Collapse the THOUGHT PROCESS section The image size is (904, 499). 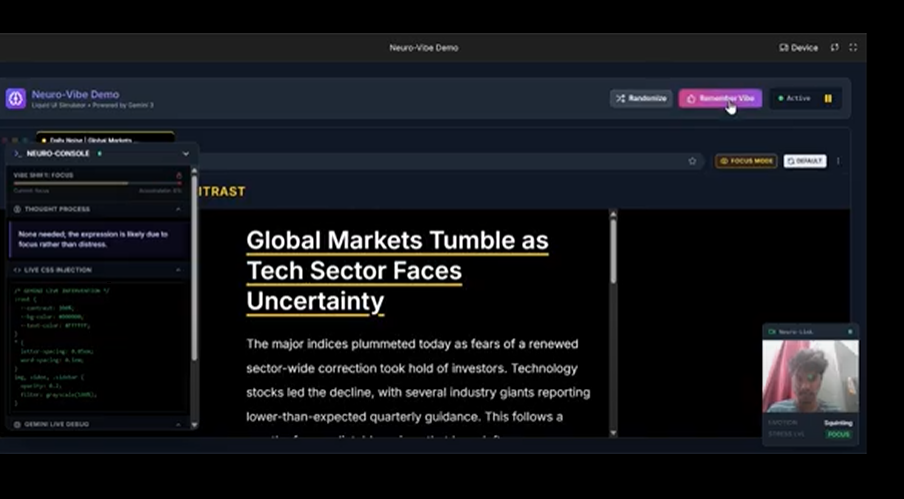click(178, 209)
